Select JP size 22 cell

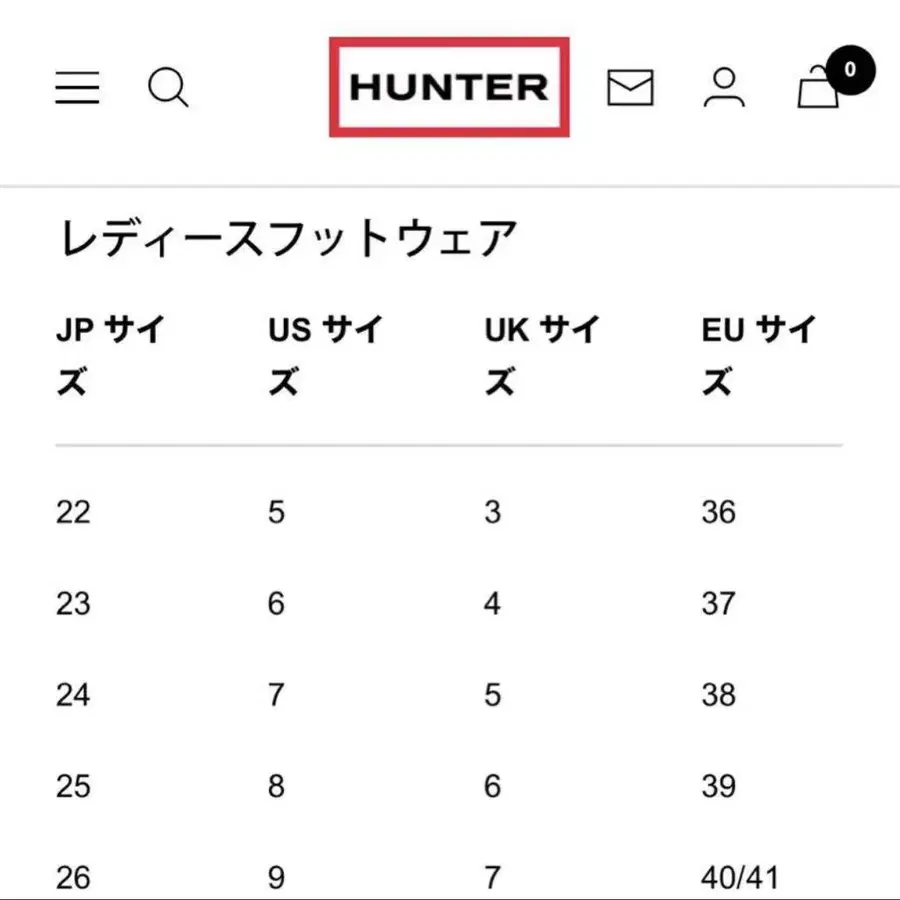click(x=73, y=513)
